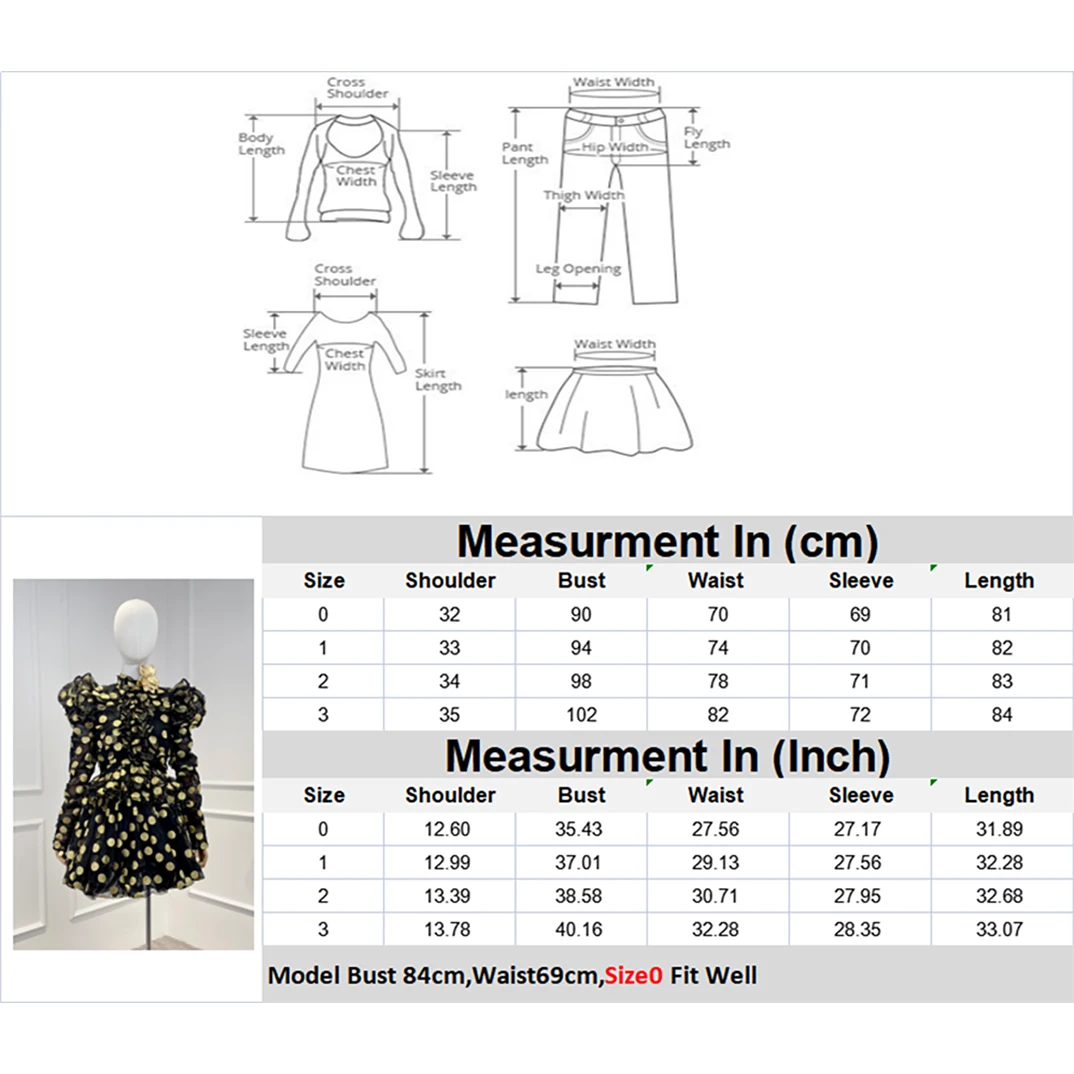Select the 'Measurment In (cm)' heading

pos(667,541)
